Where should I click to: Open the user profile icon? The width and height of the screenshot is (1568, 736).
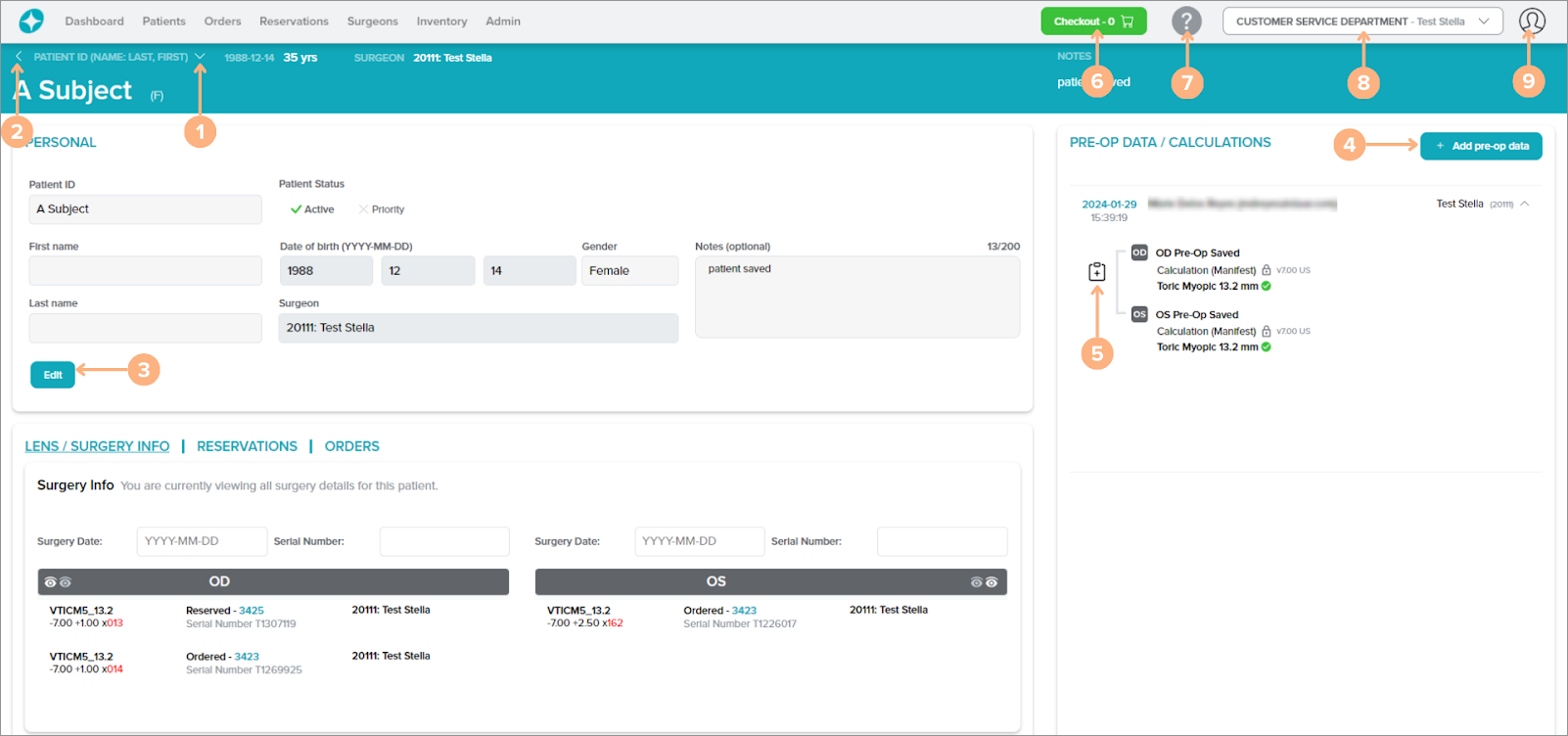pos(1532,21)
